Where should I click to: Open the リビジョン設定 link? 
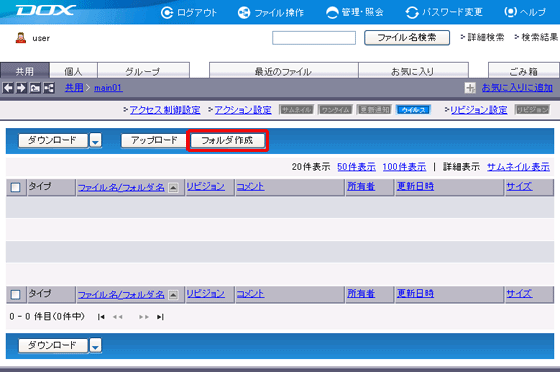click(479, 110)
